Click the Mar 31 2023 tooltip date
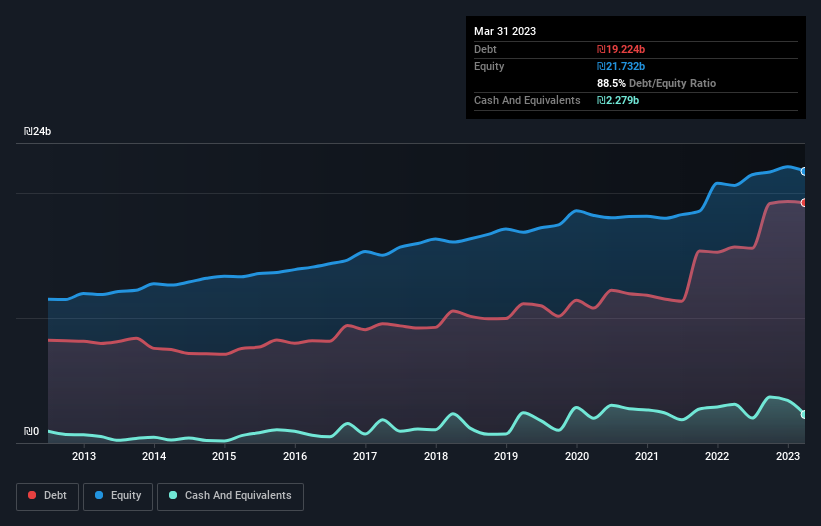Image resolution: width=821 pixels, height=526 pixels. pyautogui.click(x=505, y=31)
